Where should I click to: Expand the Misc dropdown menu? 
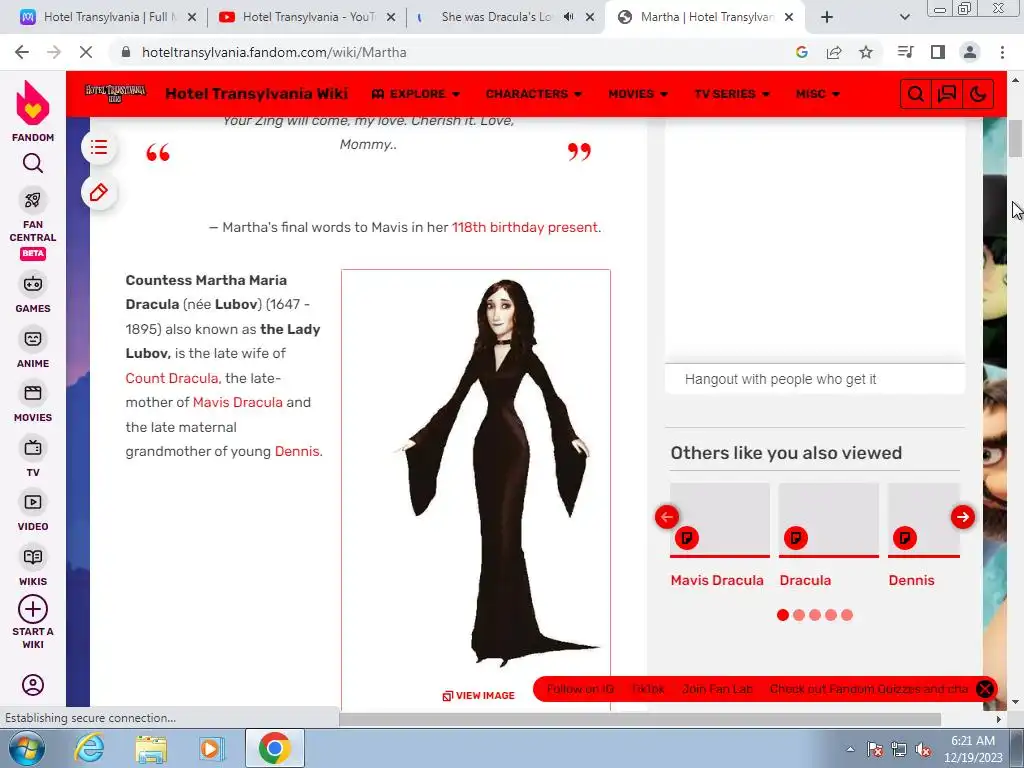click(x=818, y=94)
